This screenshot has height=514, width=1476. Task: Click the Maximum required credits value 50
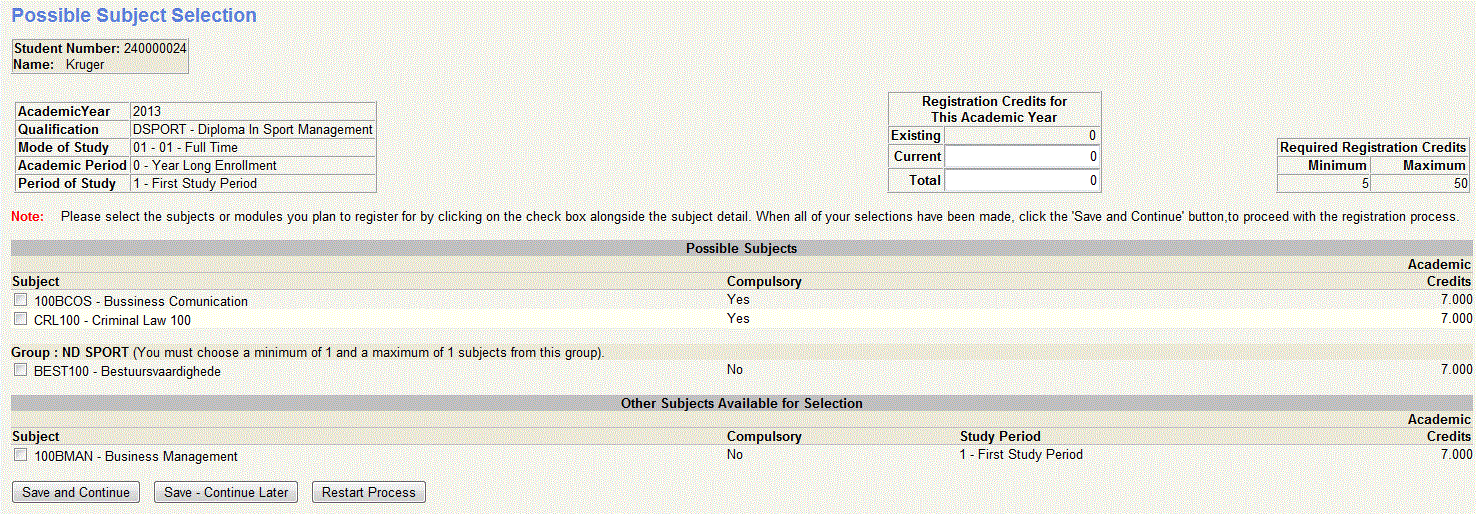tap(1419, 183)
